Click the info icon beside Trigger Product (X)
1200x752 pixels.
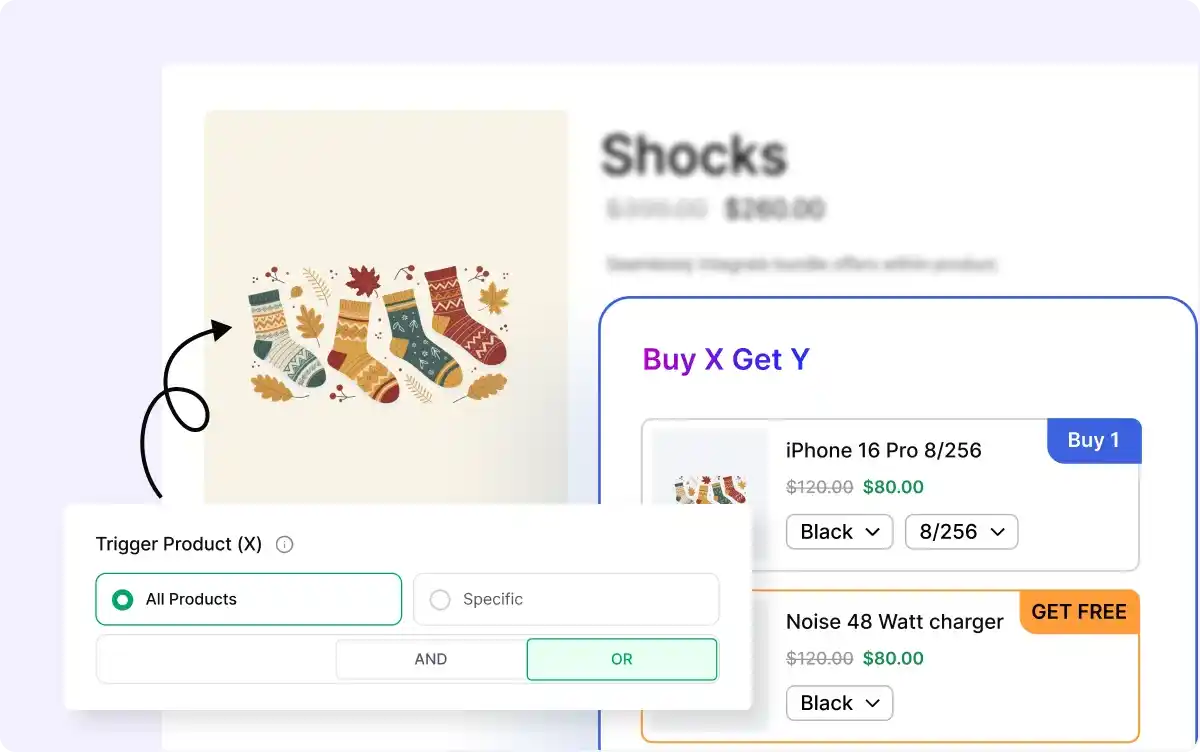285,545
